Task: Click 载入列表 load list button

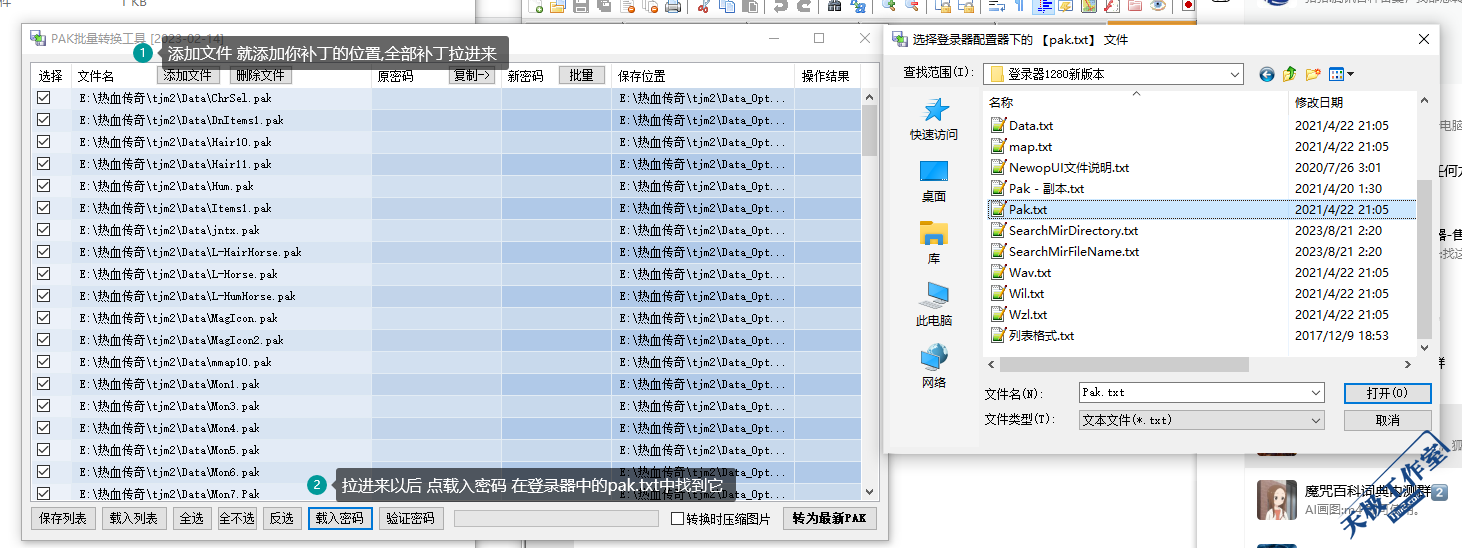Action: pyautogui.click(x=134, y=518)
